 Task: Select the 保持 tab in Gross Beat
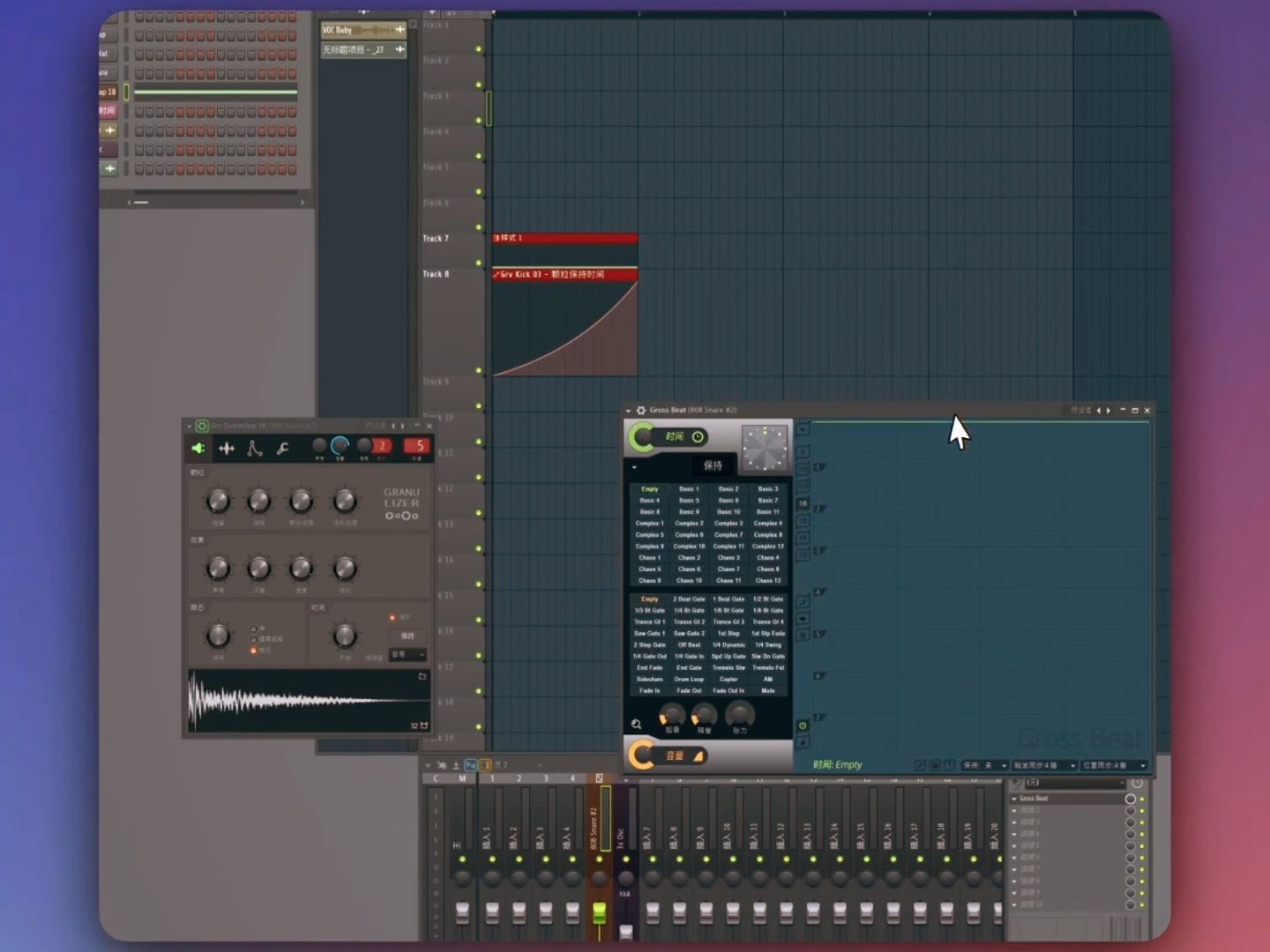pyautogui.click(x=713, y=465)
